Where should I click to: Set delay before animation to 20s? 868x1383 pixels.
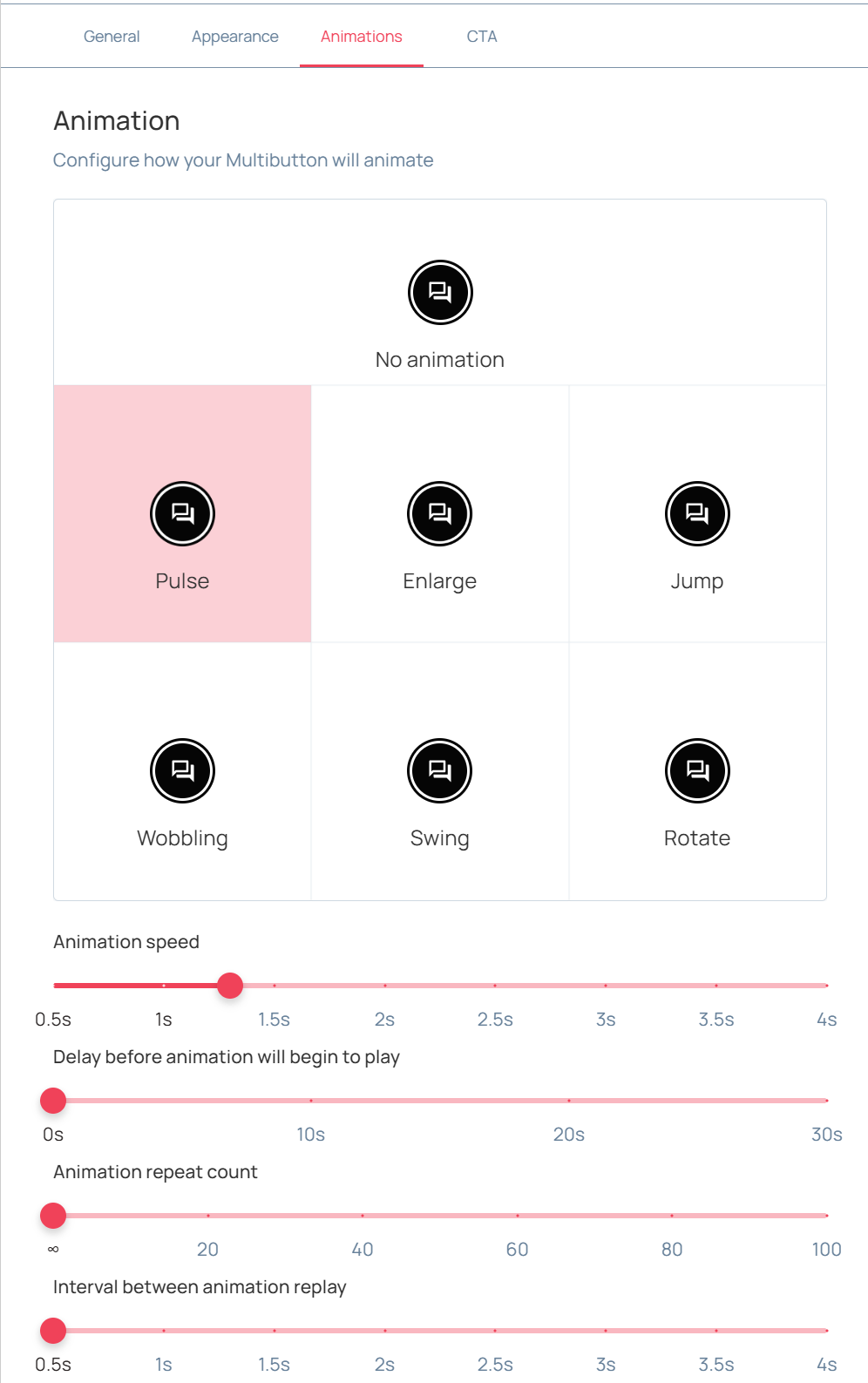(569, 1101)
